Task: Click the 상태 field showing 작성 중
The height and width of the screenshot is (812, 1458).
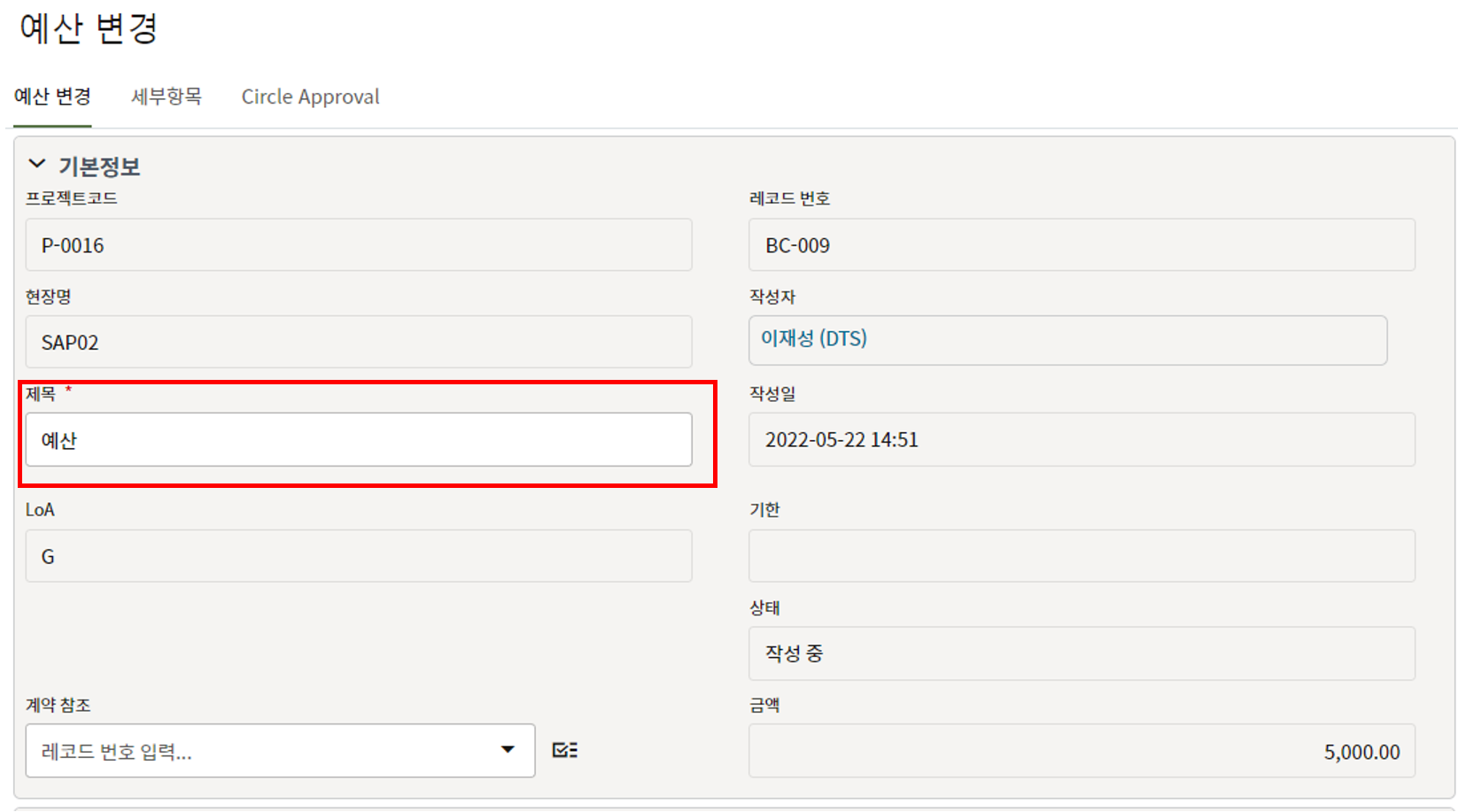Action: [1081, 653]
